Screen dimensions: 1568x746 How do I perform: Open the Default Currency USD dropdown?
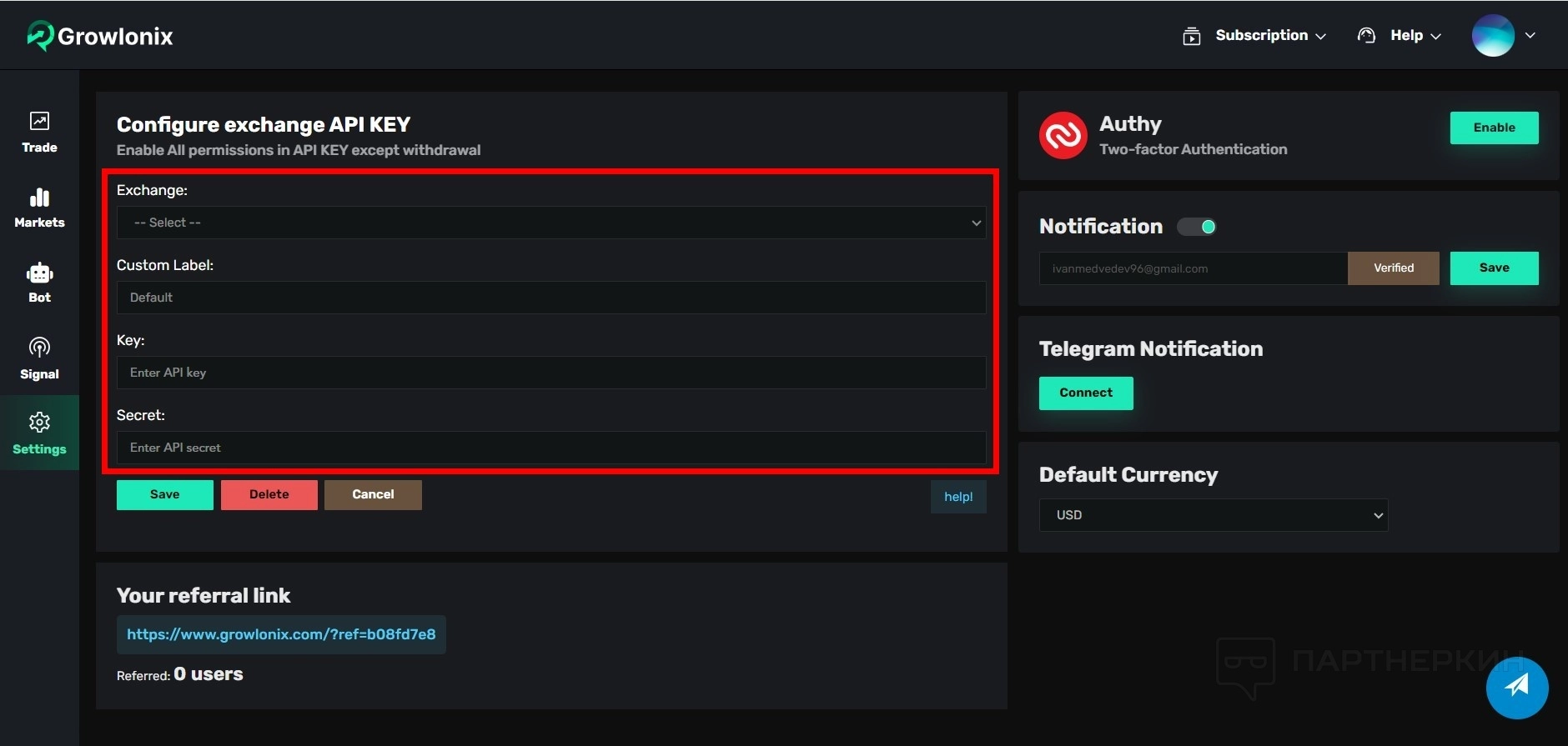(1213, 515)
